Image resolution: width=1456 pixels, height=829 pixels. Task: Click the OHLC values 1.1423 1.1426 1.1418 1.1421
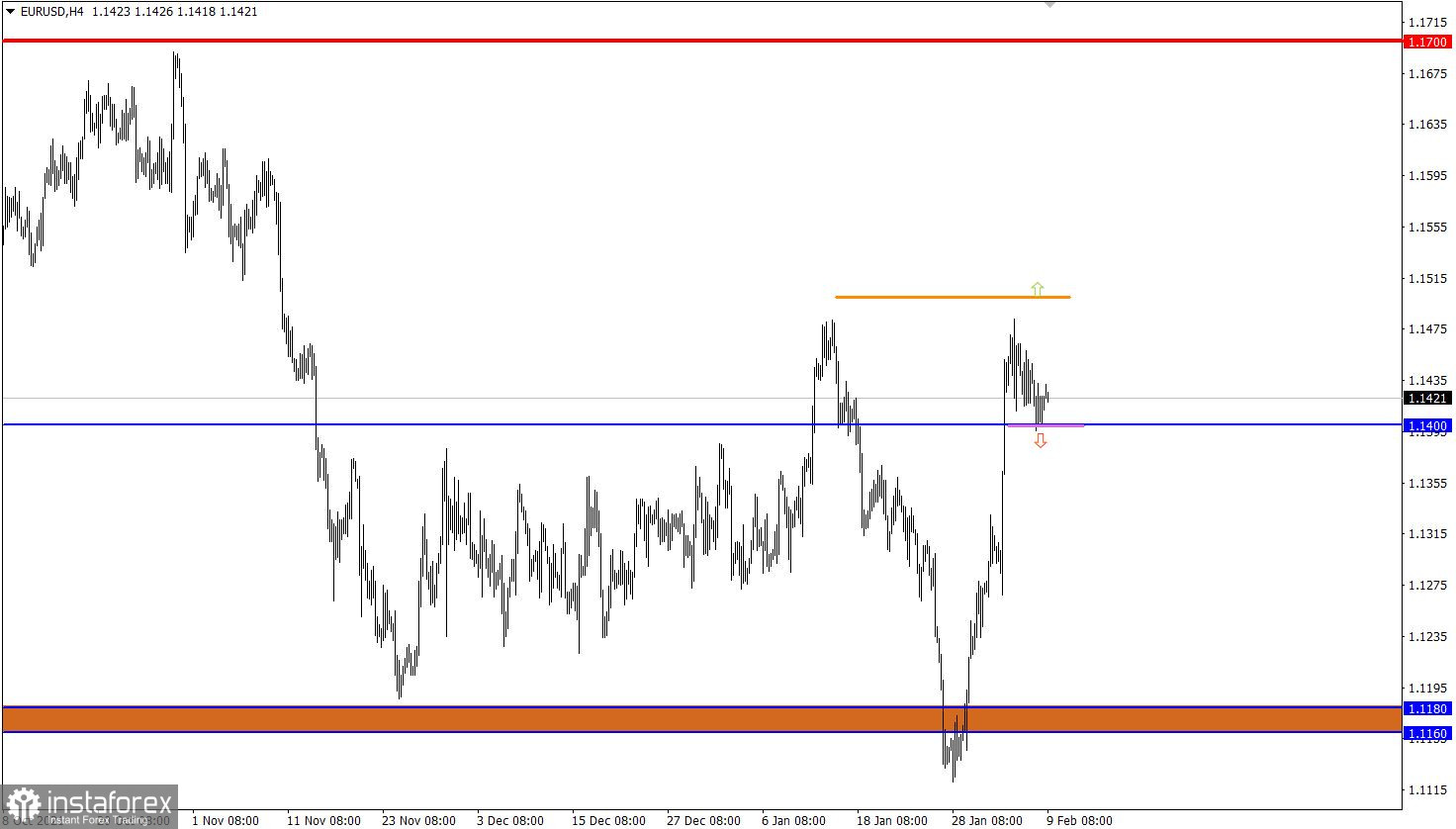click(x=174, y=12)
